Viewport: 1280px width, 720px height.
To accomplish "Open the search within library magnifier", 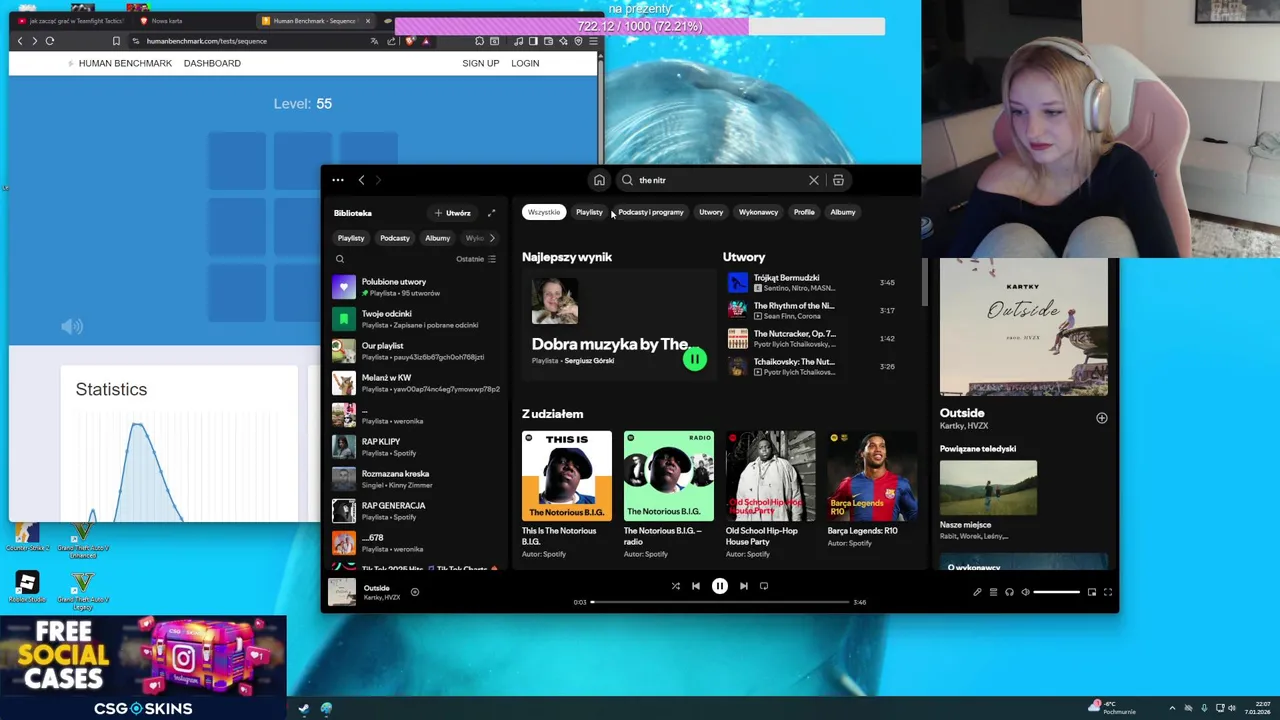I will coord(340,259).
